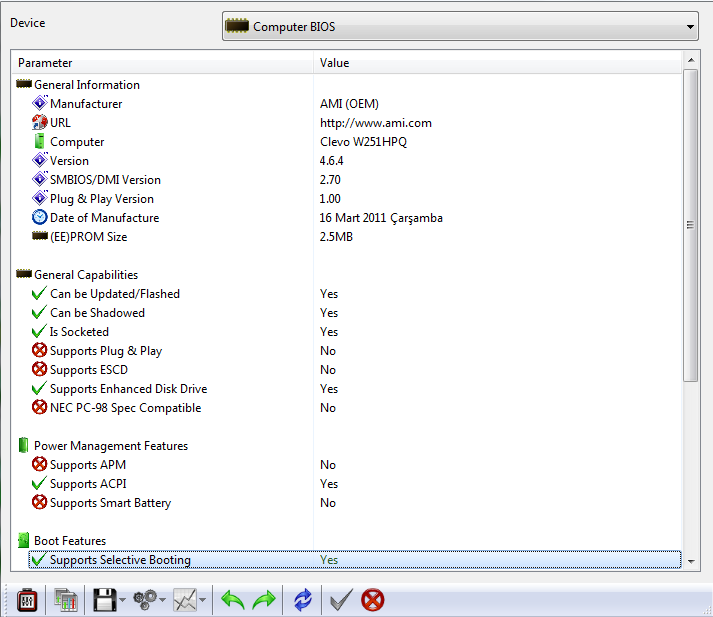This screenshot has height=617, width=713.
Task: Click the green back arrow
Action: (233, 600)
